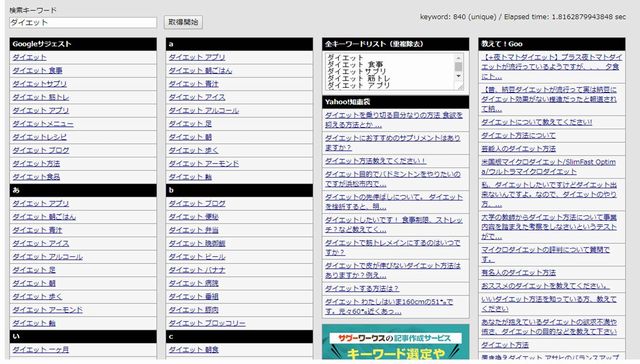Open 教えて！Goo link 有名人のダイエット方法
This screenshot has width=640, height=364.
pyautogui.click(x=518, y=273)
